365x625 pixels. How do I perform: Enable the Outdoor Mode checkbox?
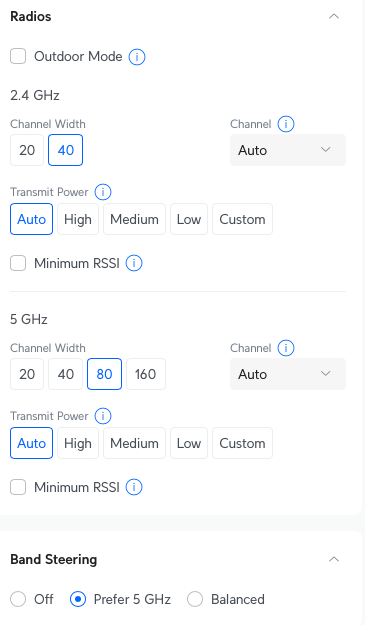[18, 56]
